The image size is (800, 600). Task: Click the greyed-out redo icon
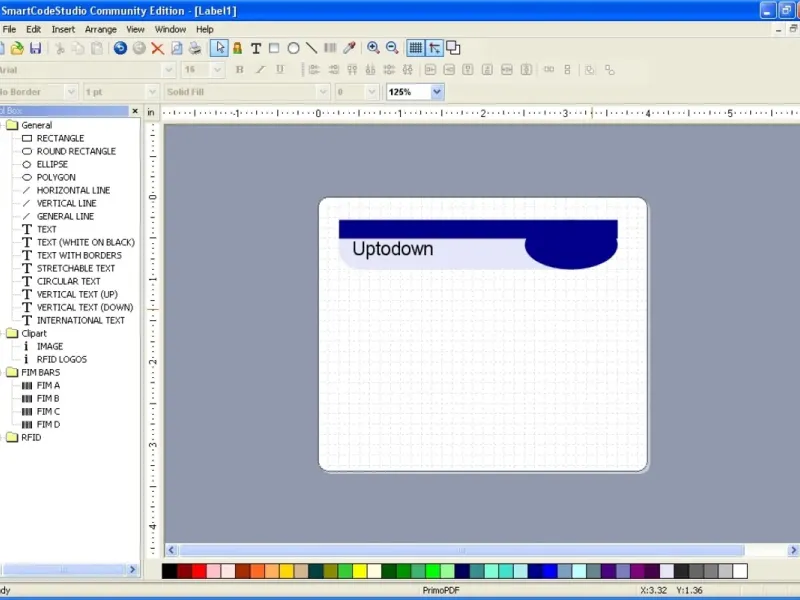tap(139, 48)
